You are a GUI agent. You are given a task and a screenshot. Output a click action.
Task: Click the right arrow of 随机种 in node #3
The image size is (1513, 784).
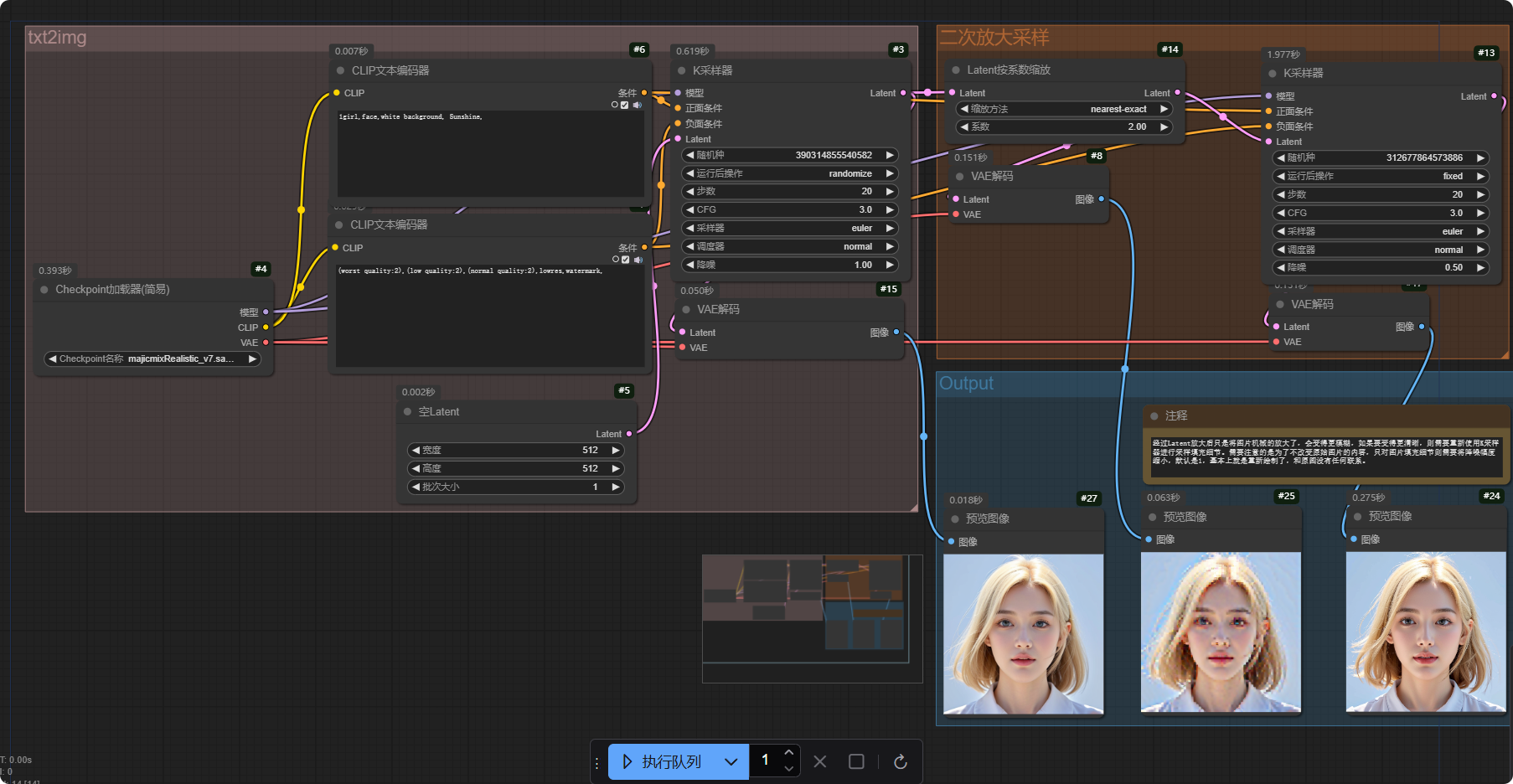[x=890, y=155]
